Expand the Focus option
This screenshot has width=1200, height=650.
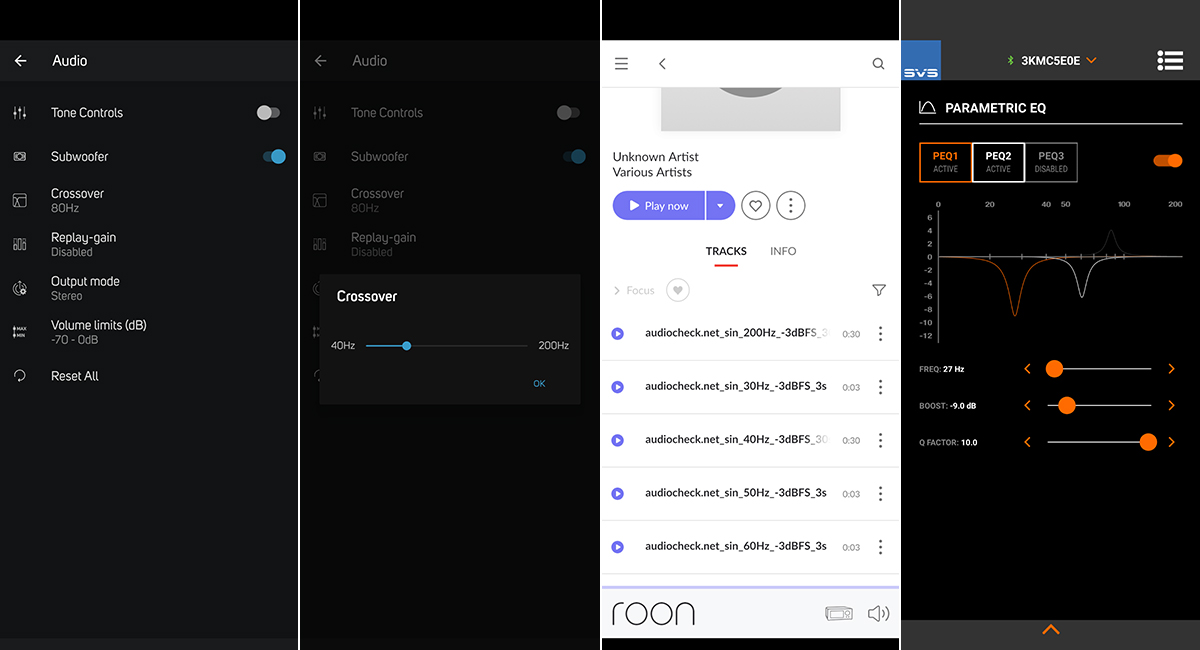click(634, 291)
